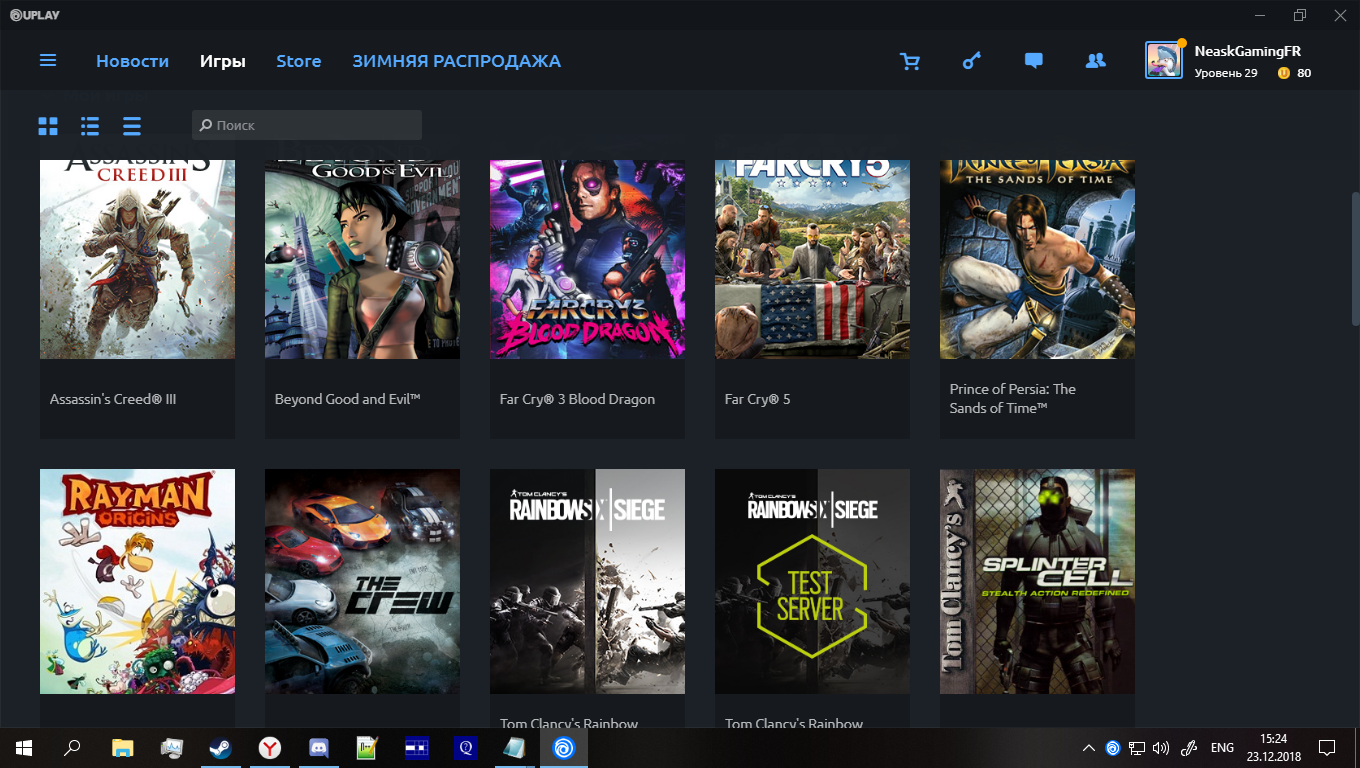Click the Поиск search field

[307, 125]
